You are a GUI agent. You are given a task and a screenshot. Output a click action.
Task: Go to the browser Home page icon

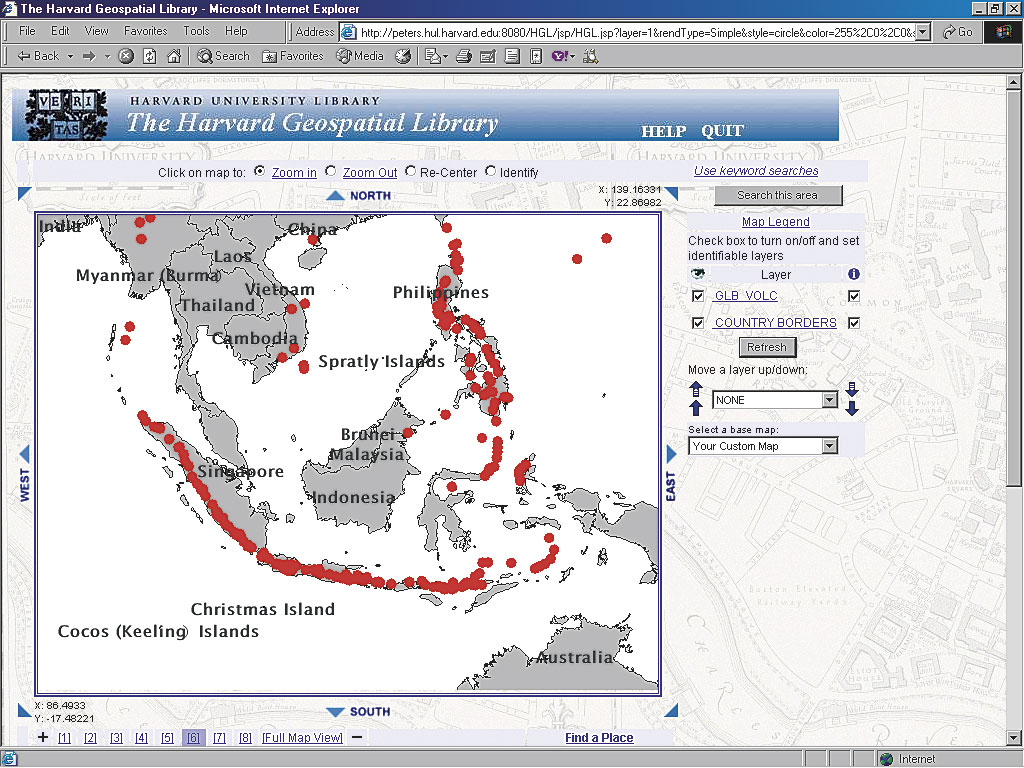[174, 56]
